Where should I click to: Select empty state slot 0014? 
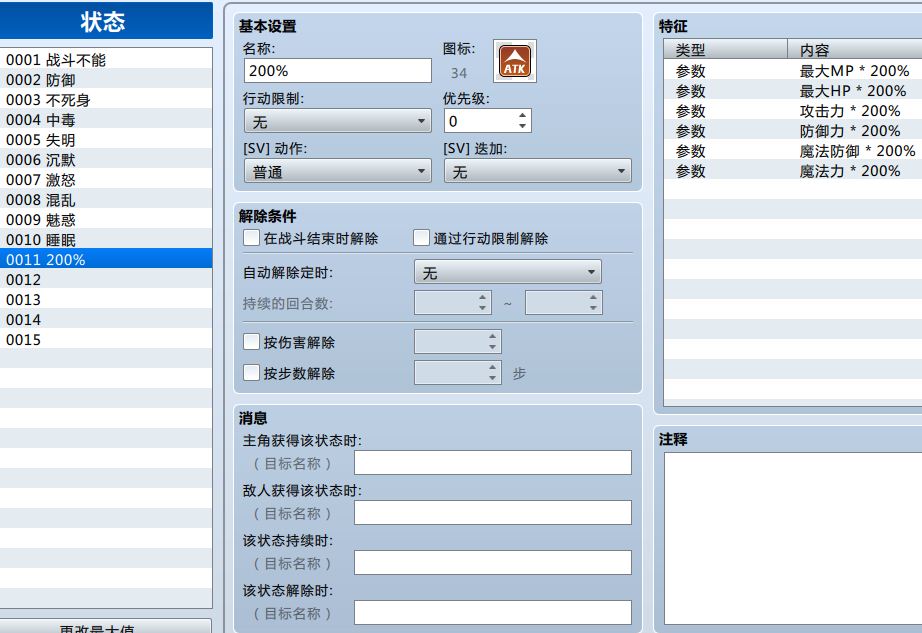pos(106,319)
